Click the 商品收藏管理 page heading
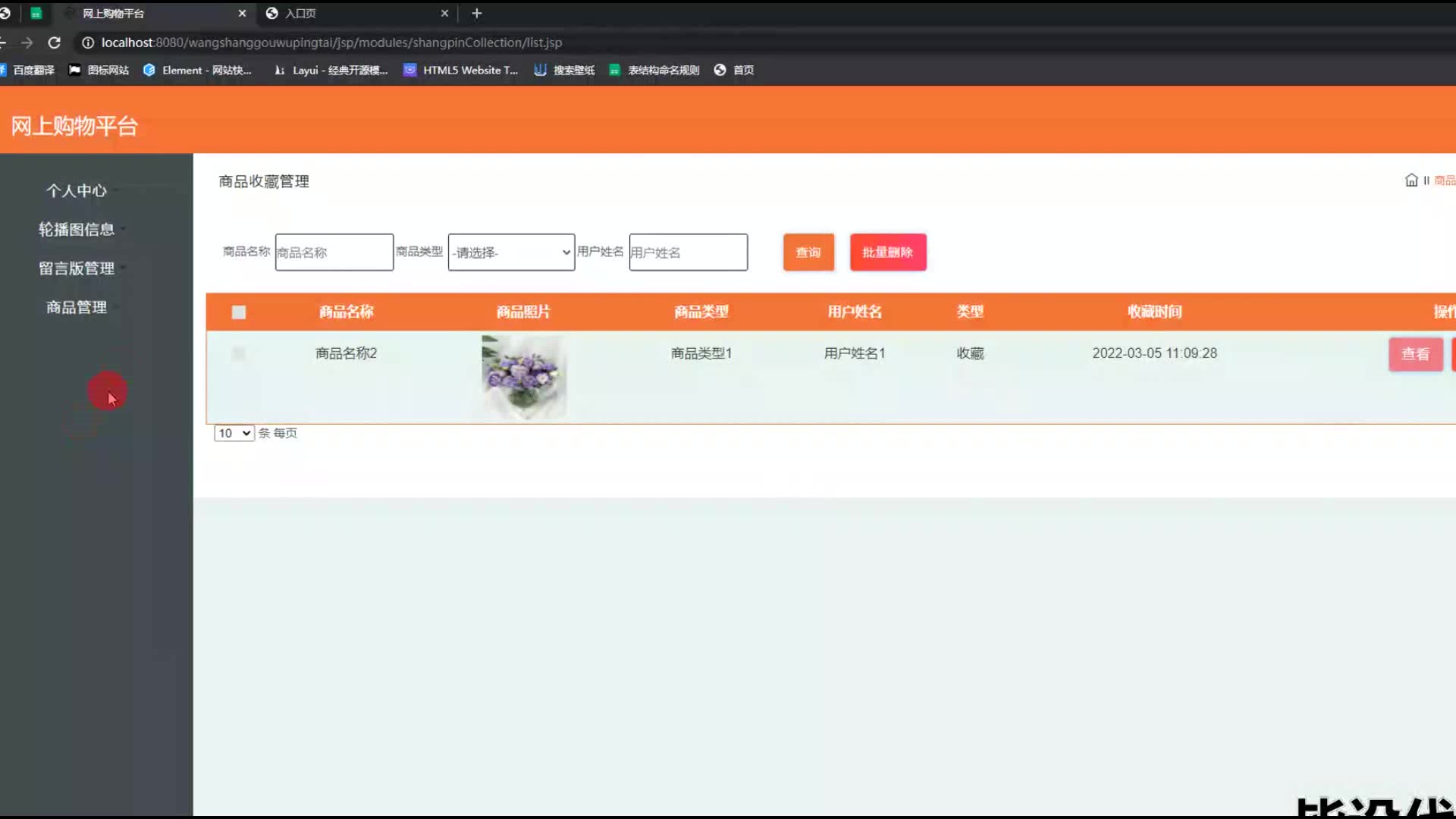Image resolution: width=1456 pixels, height=819 pixels. point(264,181)
